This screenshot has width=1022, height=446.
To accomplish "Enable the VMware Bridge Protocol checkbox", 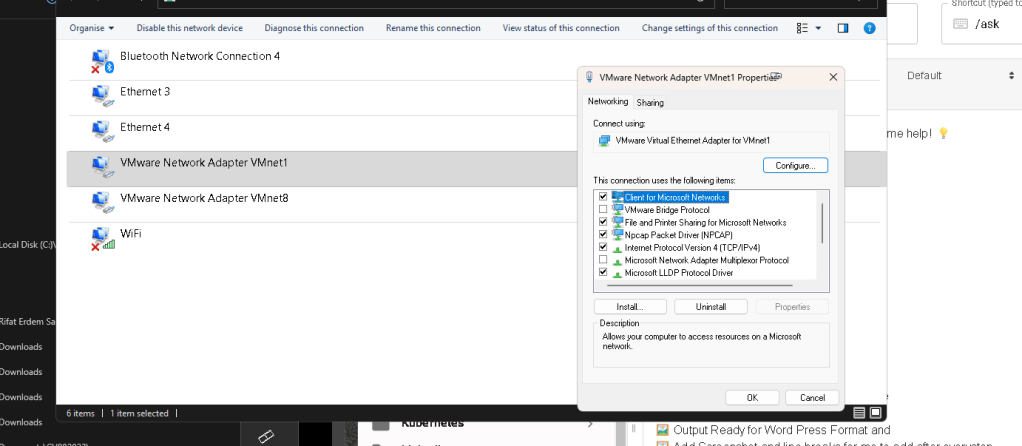I will (603, 209).
